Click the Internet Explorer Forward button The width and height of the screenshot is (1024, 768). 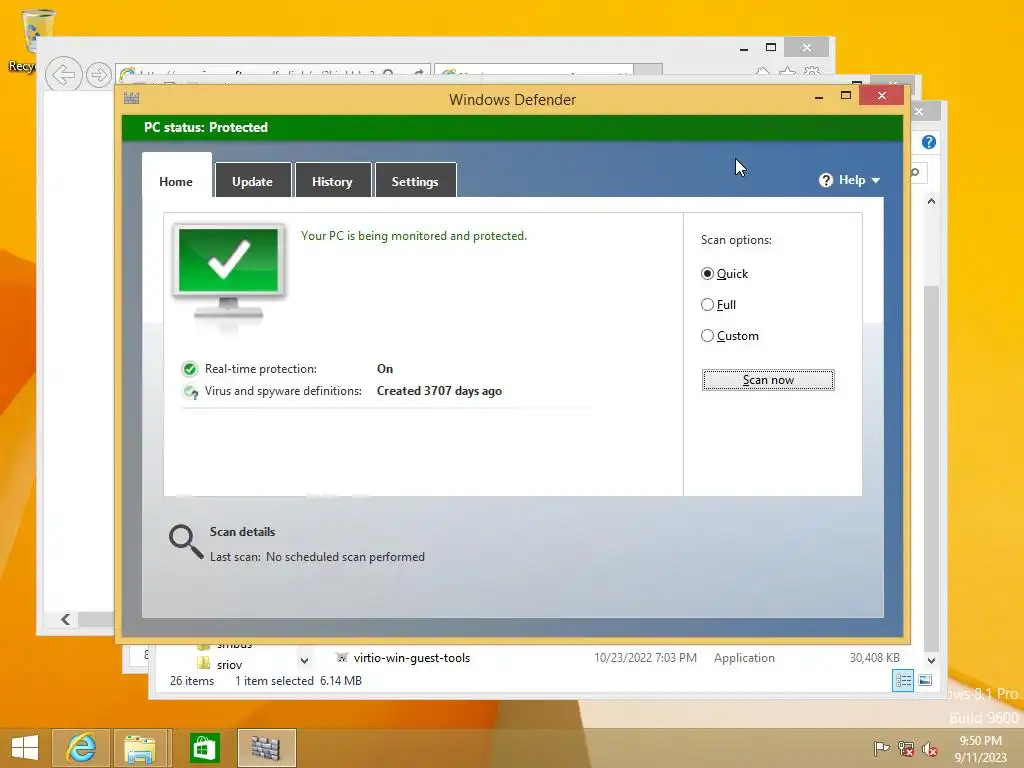click(x=99, y=75)
